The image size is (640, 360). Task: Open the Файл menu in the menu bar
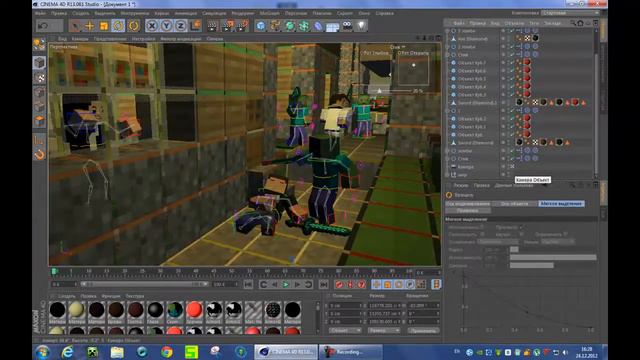[40, 13]
